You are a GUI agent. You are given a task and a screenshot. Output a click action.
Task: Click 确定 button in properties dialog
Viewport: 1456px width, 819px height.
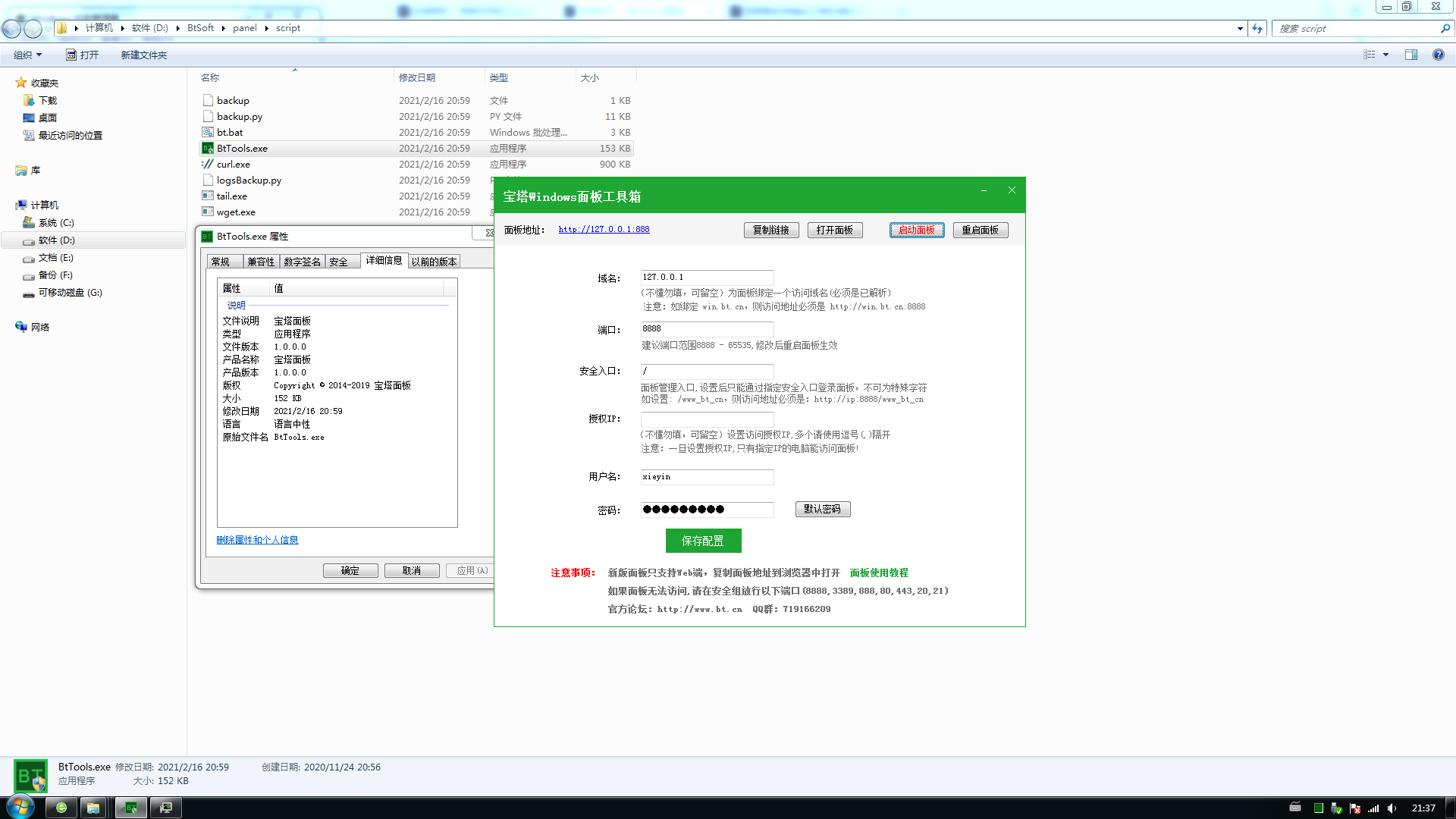click(350, 571)
